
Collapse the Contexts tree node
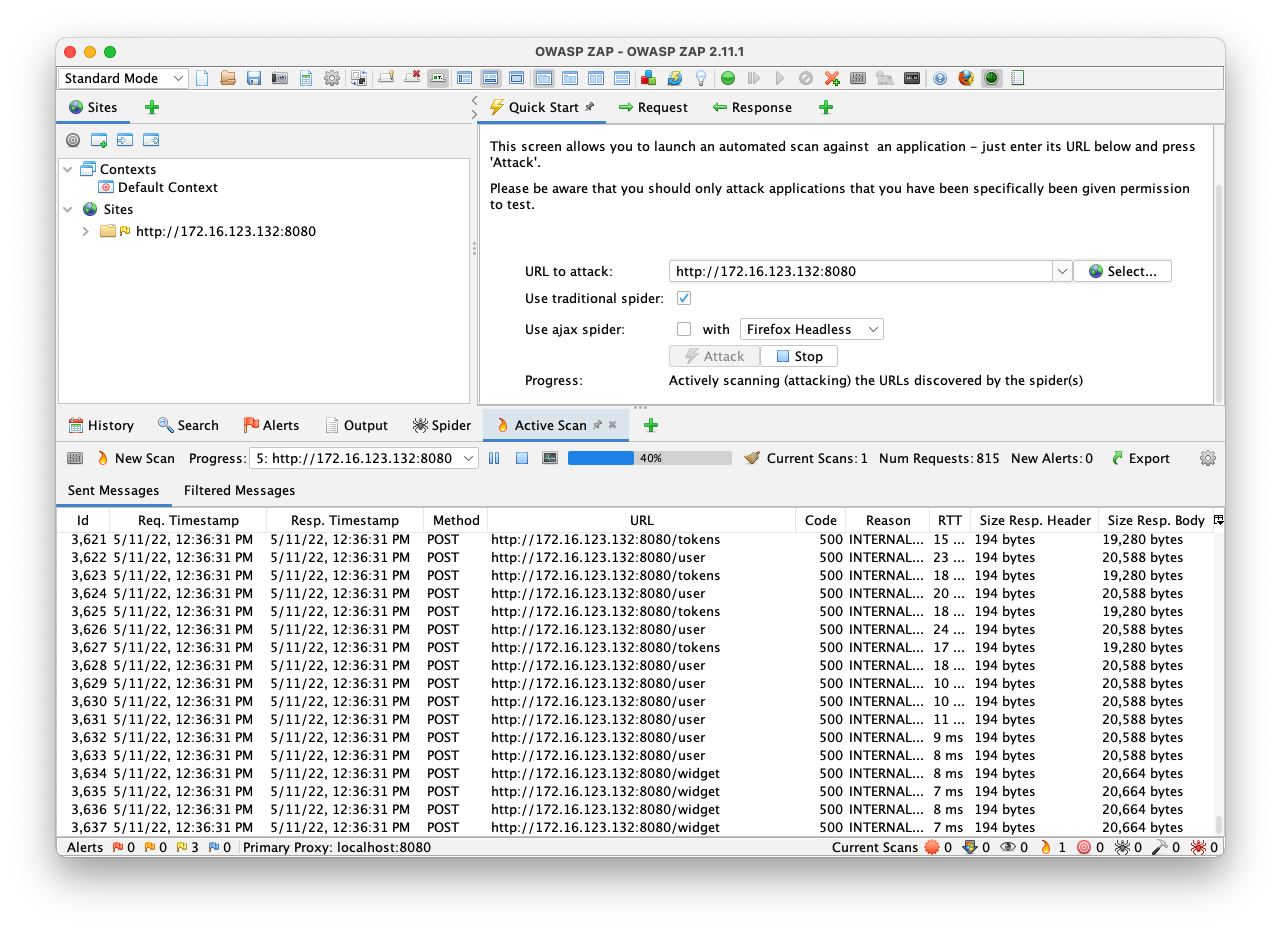(x=68, y=169)
